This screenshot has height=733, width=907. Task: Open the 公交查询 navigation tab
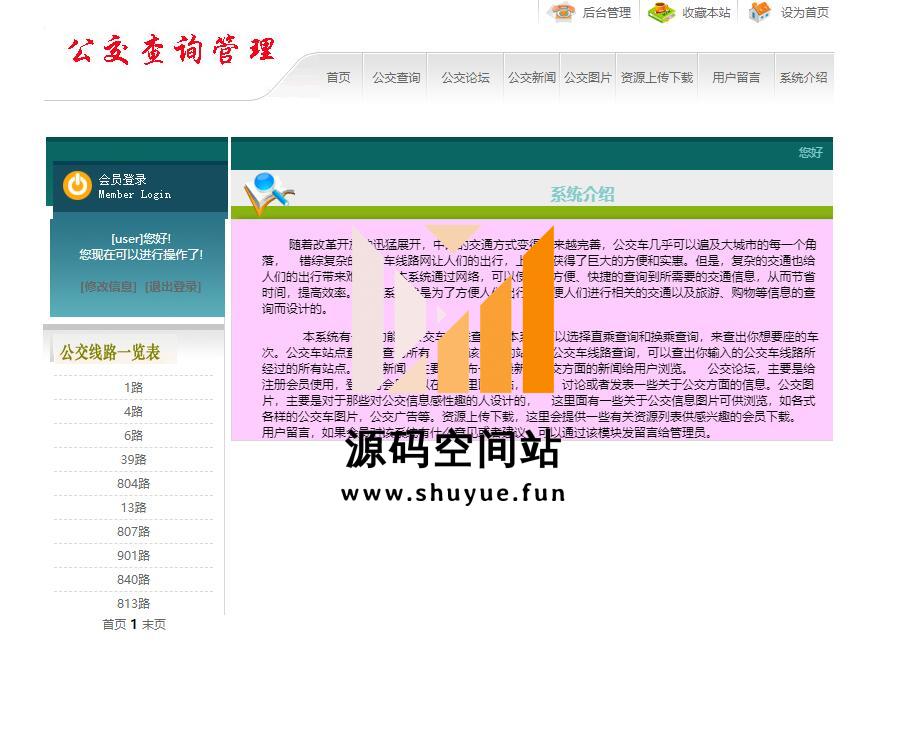[396, 78]
